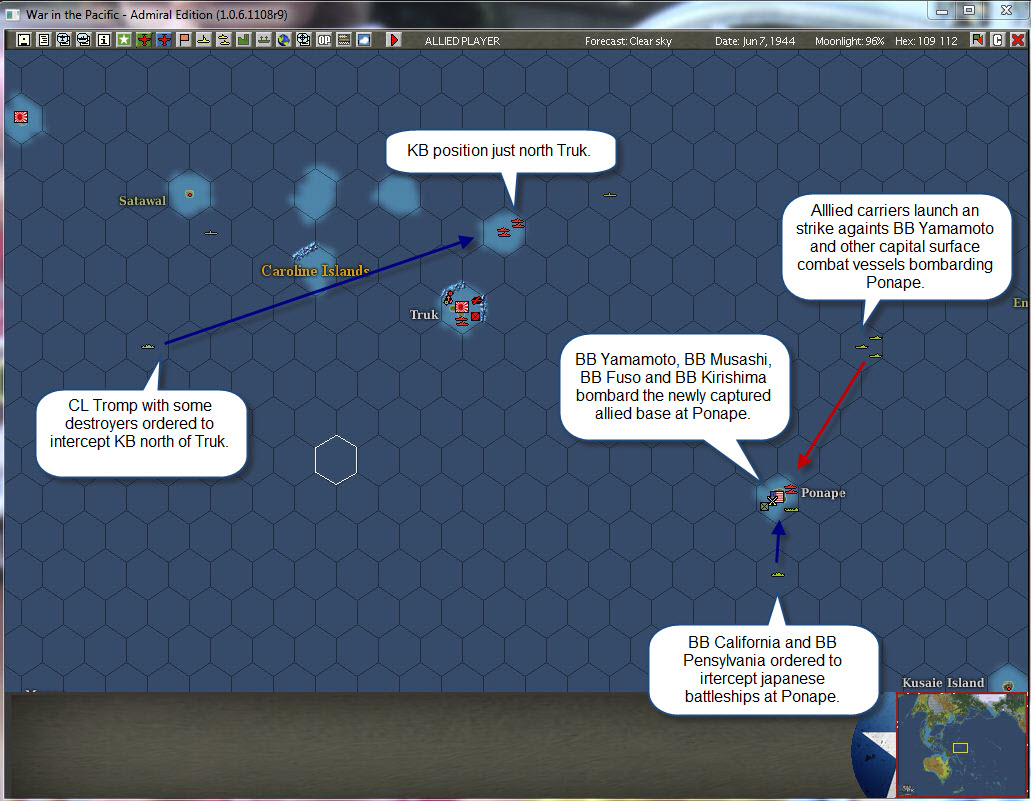Open the weather cloud toolbar icon
1031x801 pixels.
click(364, 40)
